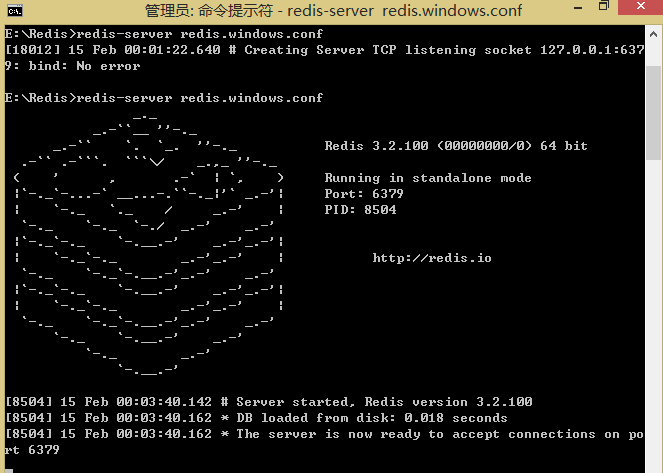This screenshot has width=663, height=473.
Task: Click the http://redis.io URL text
Action: coord(431,258)
